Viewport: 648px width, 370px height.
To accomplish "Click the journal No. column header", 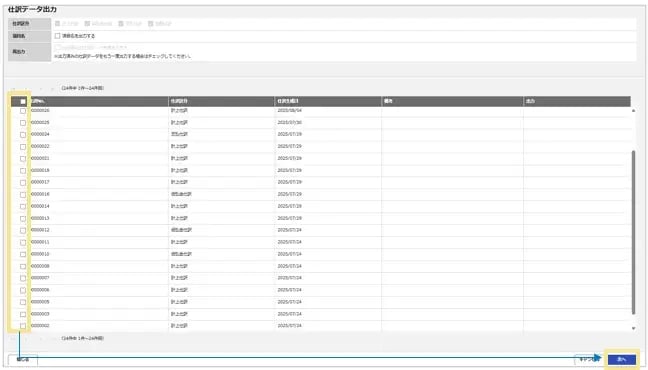I will coord(99,101).
